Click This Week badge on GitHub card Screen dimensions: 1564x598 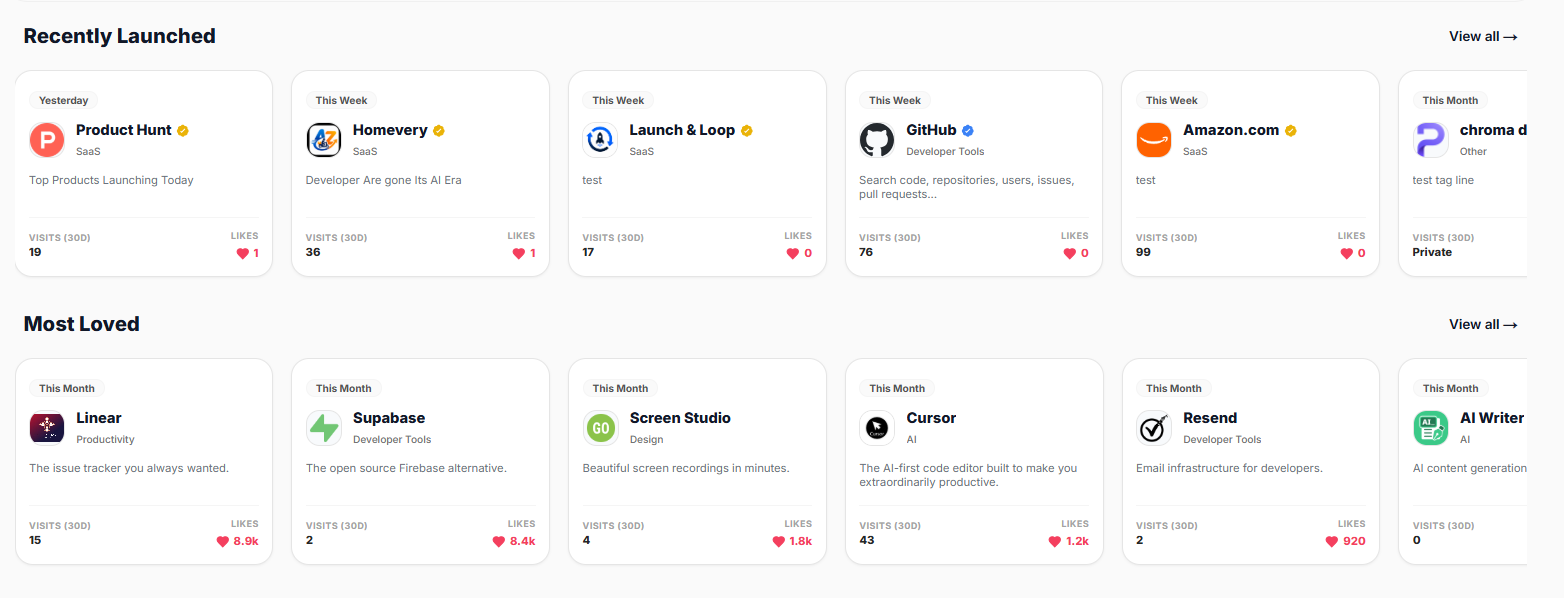coord(895,100)
